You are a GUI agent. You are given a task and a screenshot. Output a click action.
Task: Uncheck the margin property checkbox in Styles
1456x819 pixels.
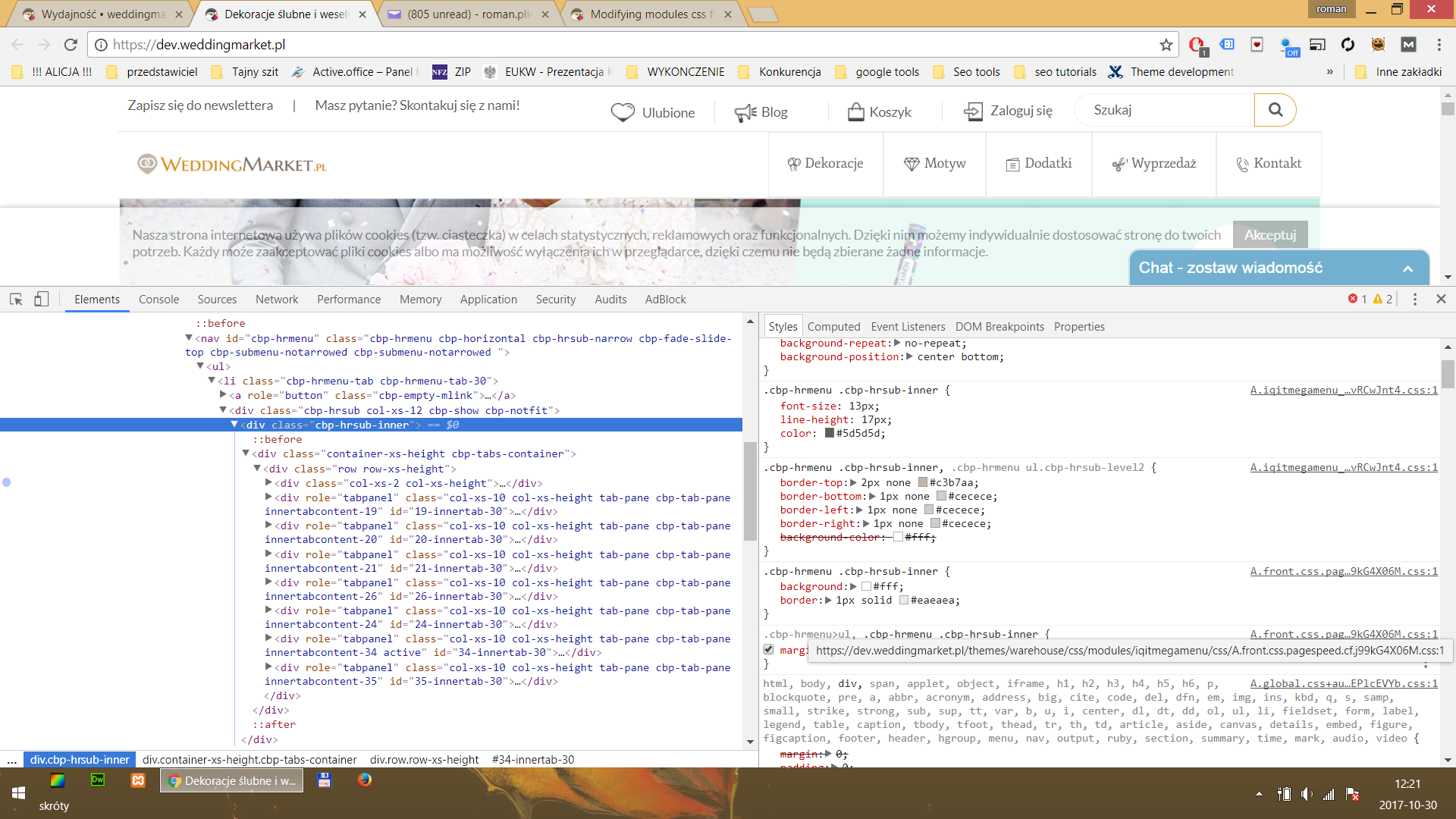(769, 650)
